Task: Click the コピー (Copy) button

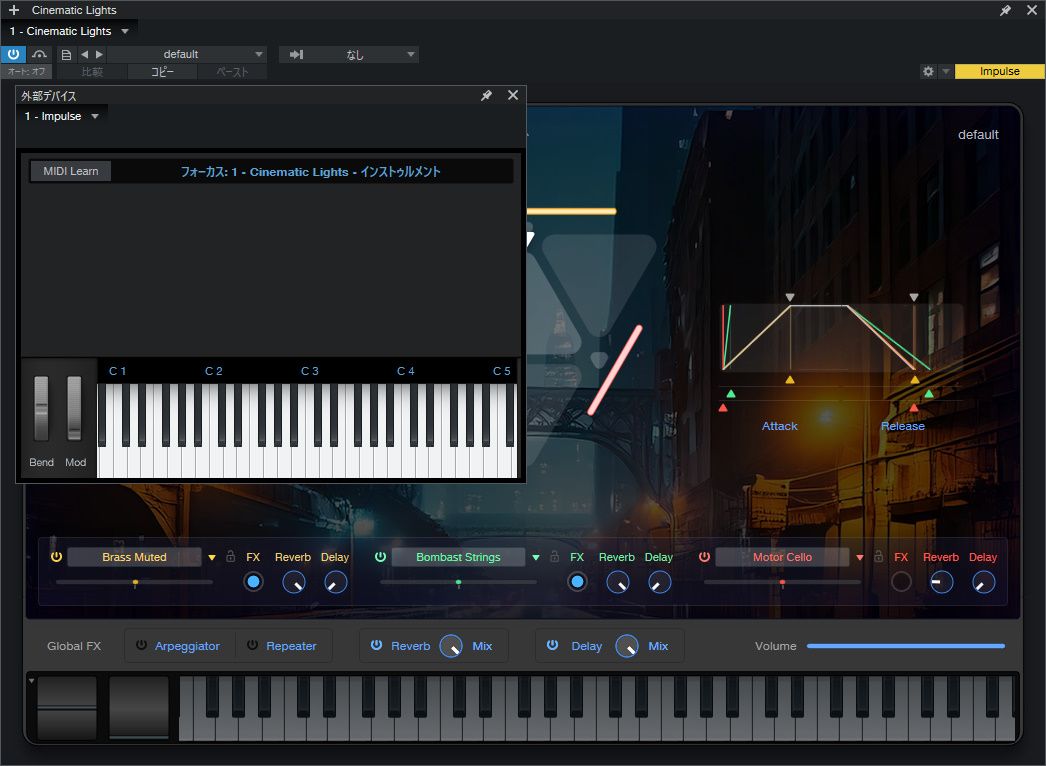Action: 162,72
